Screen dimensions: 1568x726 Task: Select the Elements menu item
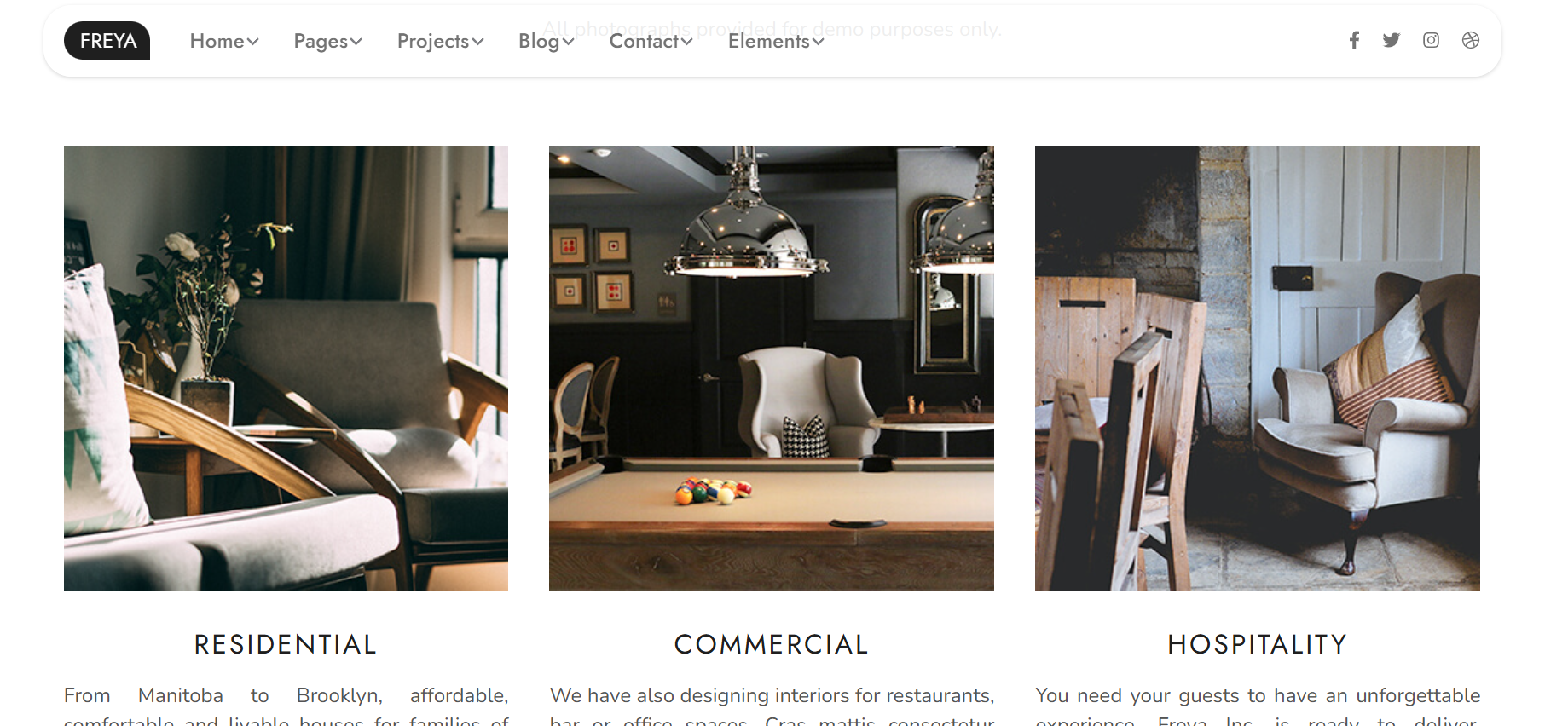tap(769, 41)
